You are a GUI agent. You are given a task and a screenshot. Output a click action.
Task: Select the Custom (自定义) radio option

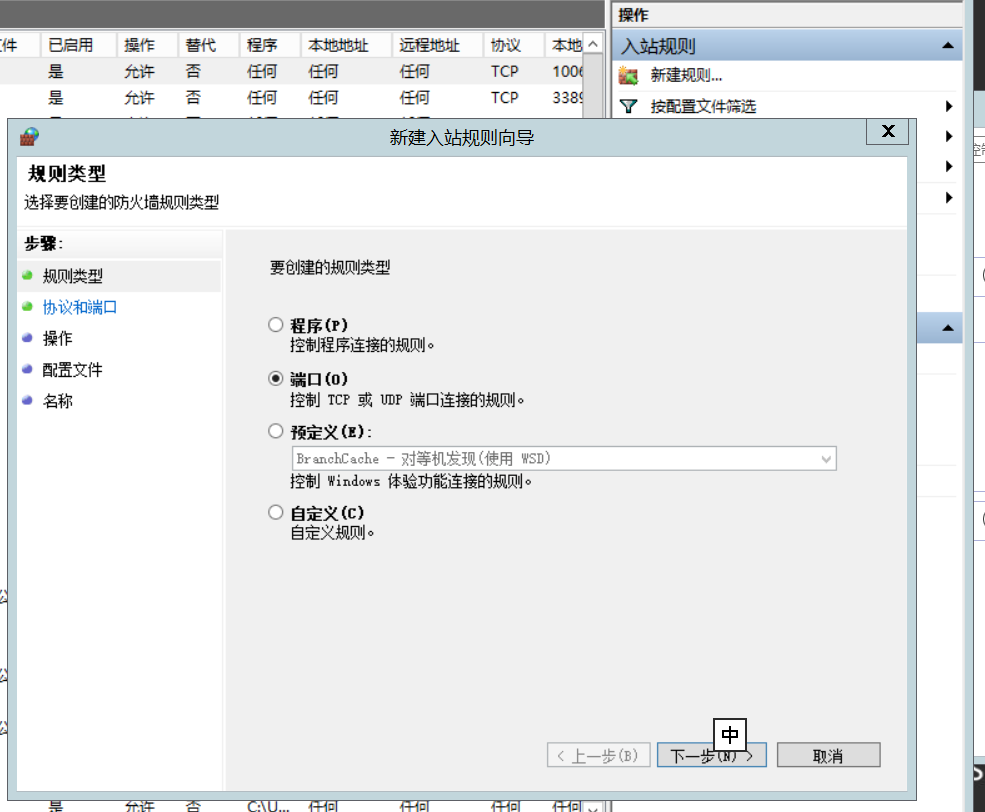276,512
